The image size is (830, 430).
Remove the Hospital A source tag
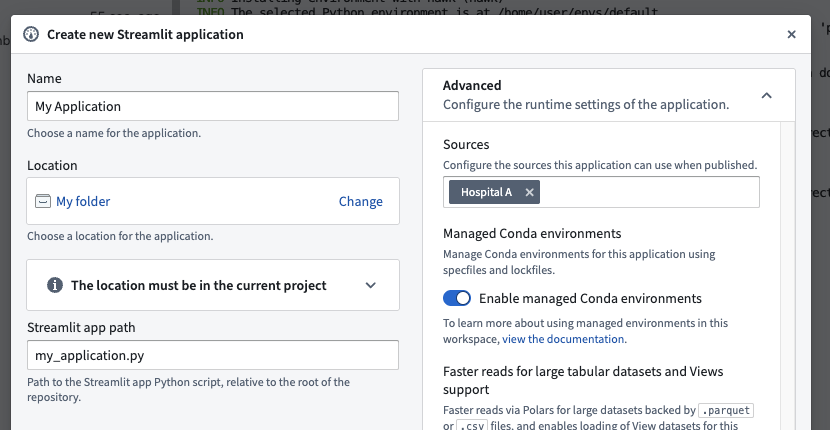[x=529, y=192]
